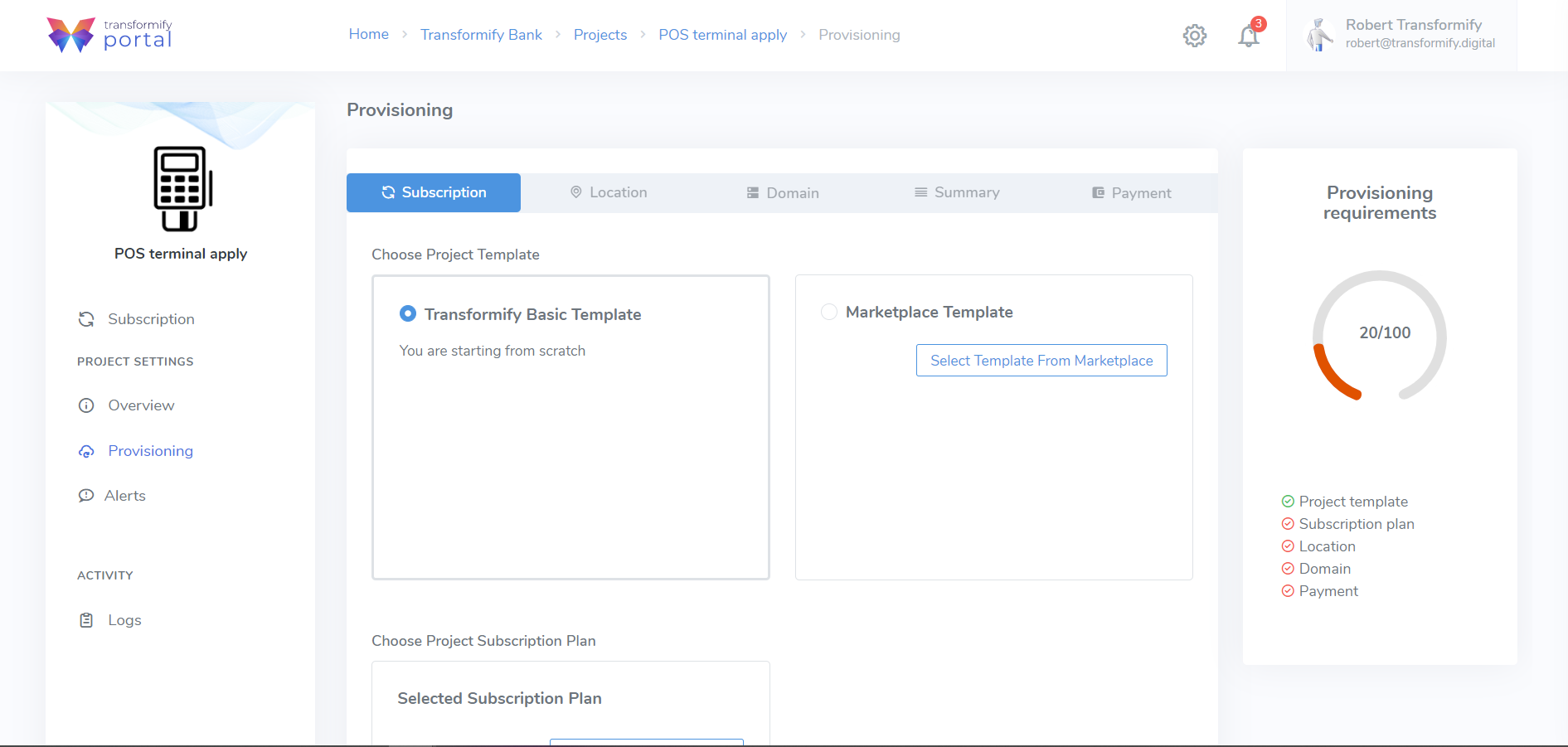Click Select Template From Marketplace button
Viewport: 1568px width, 747px height.
(1041, 361)
